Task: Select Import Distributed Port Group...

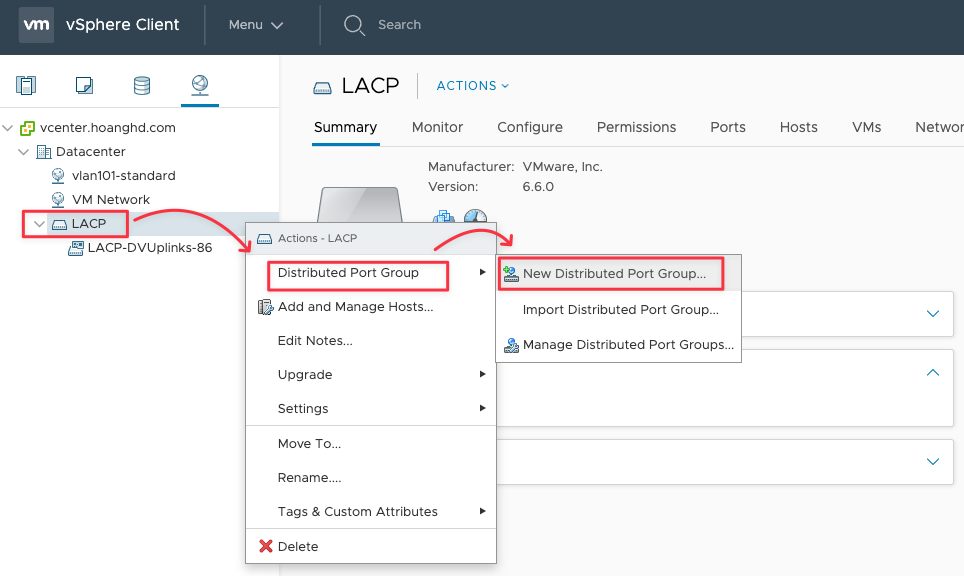Action: (618, 310)
